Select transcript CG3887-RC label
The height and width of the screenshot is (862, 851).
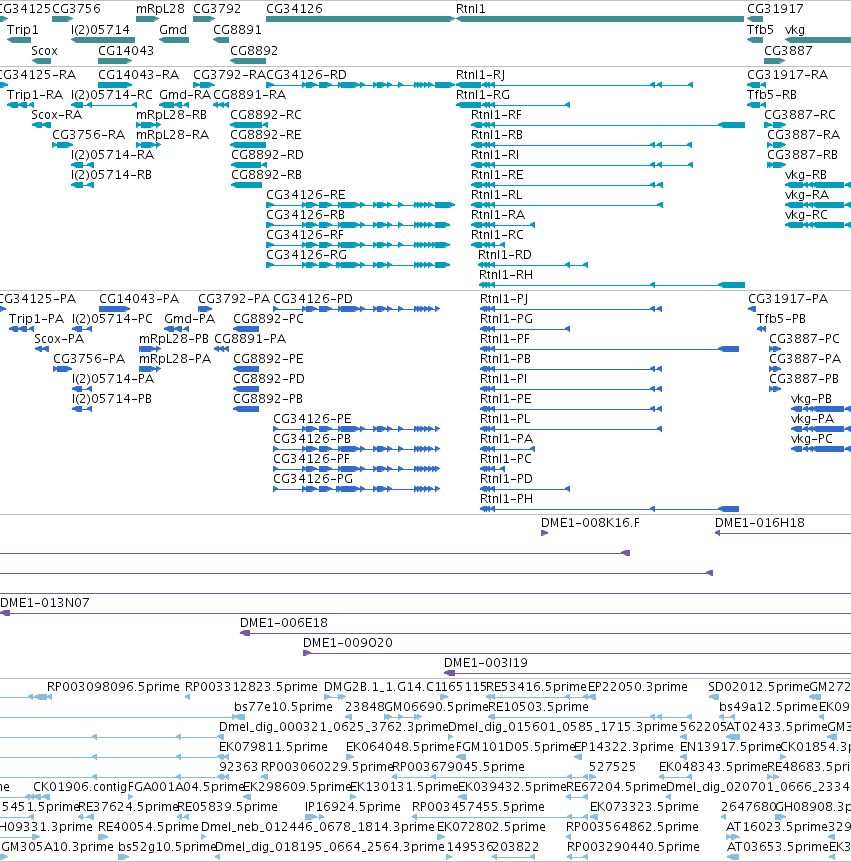click(800, 115)
